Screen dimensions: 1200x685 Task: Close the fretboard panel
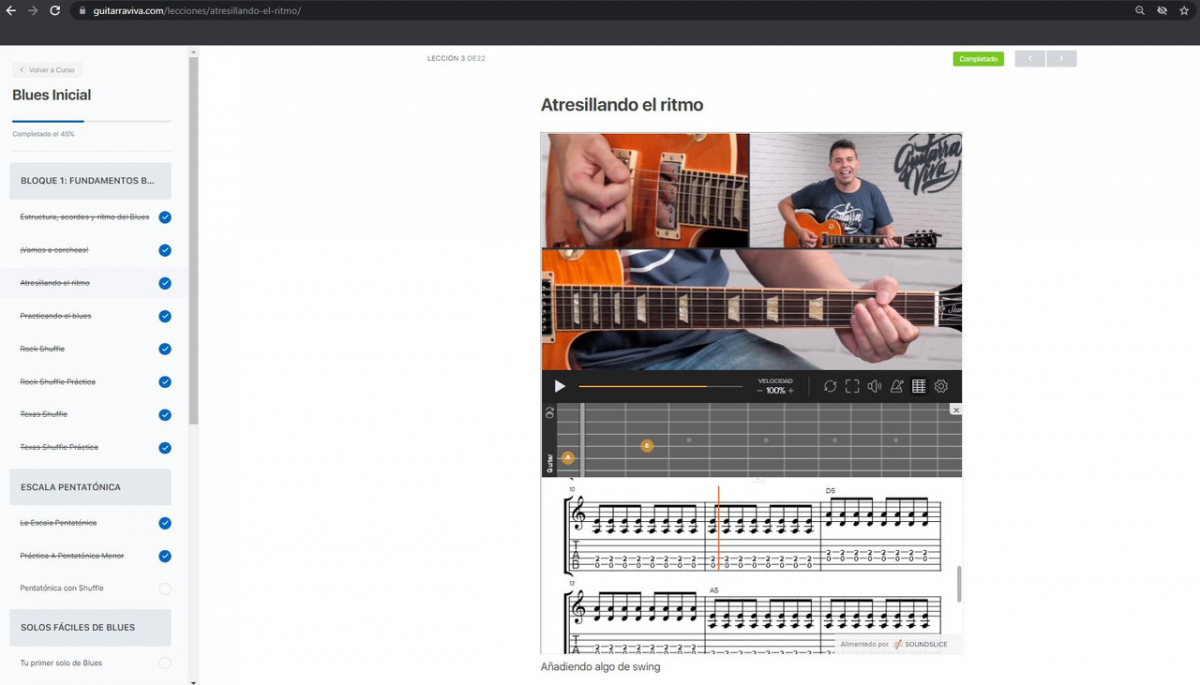(x=956, y=410)
